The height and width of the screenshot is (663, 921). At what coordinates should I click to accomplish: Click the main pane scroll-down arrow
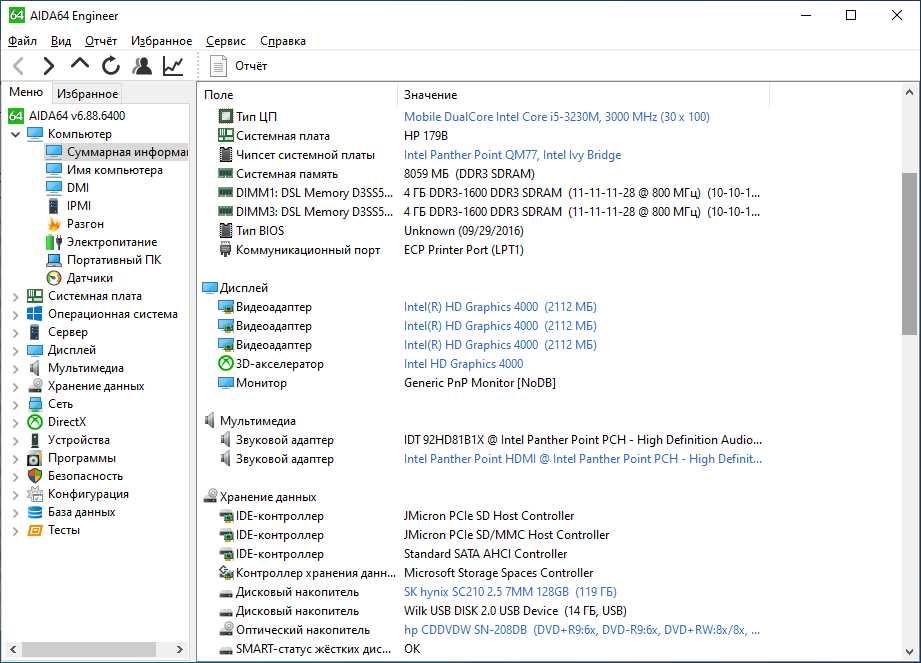[909, 652]
